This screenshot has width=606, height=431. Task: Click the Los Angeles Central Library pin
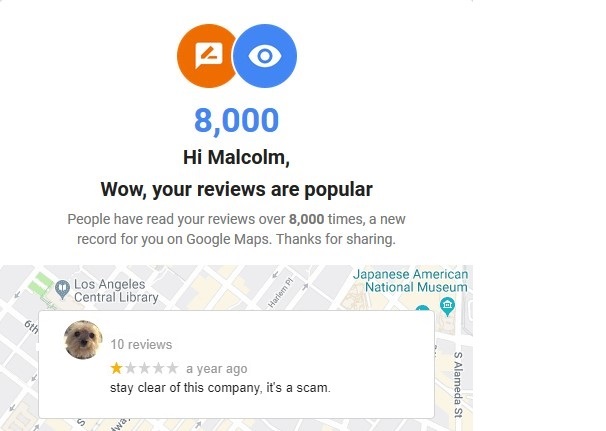pyautogui.click(x=62, y=289)
